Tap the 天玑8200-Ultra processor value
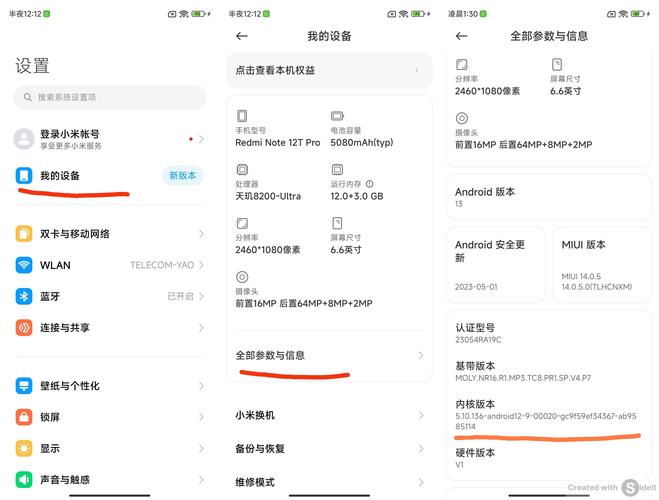The image size is (659, 500). (x=268, y=196)
